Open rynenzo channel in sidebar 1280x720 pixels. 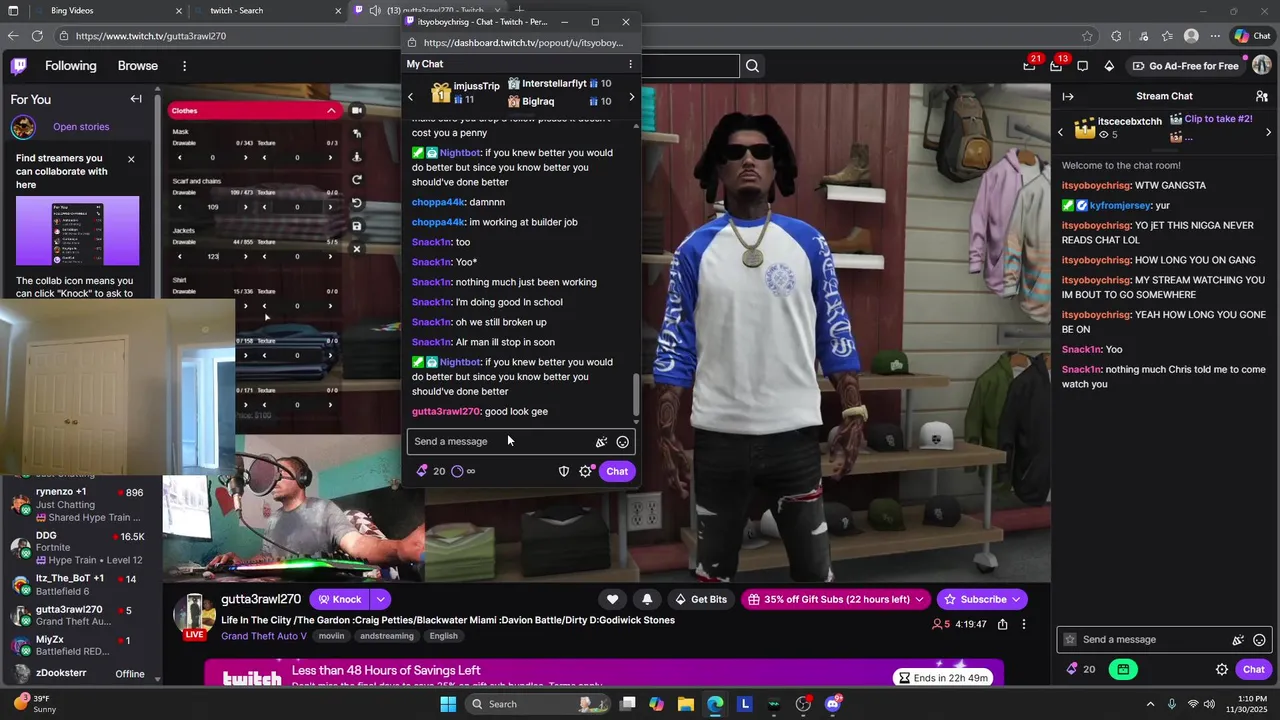pos(80,504)
